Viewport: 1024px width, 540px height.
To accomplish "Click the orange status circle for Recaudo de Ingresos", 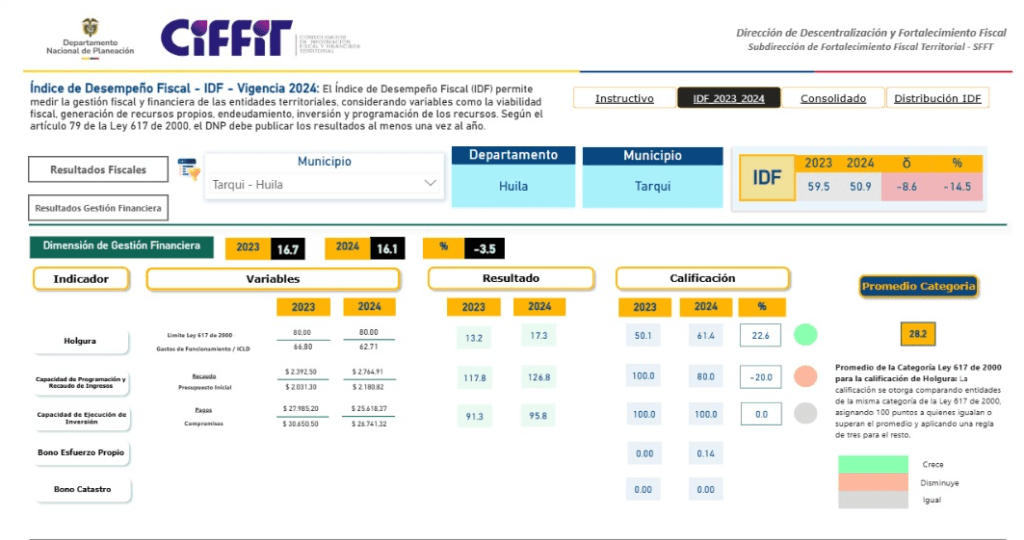I will click(806, 377).
